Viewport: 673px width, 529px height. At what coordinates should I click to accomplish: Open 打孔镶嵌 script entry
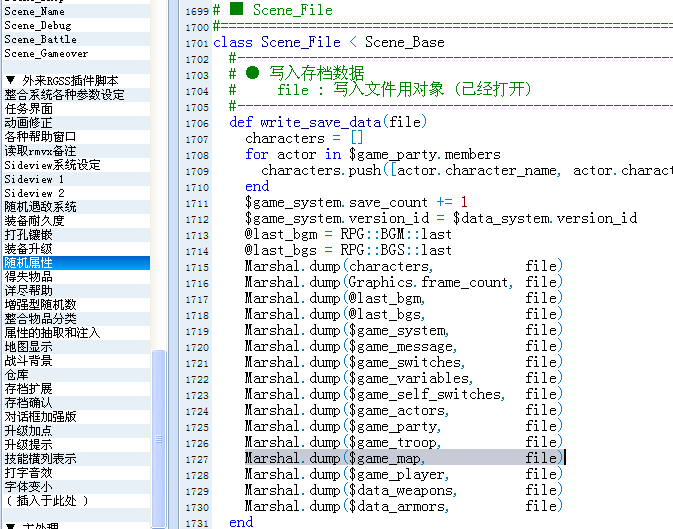click(x=76, y=235)
